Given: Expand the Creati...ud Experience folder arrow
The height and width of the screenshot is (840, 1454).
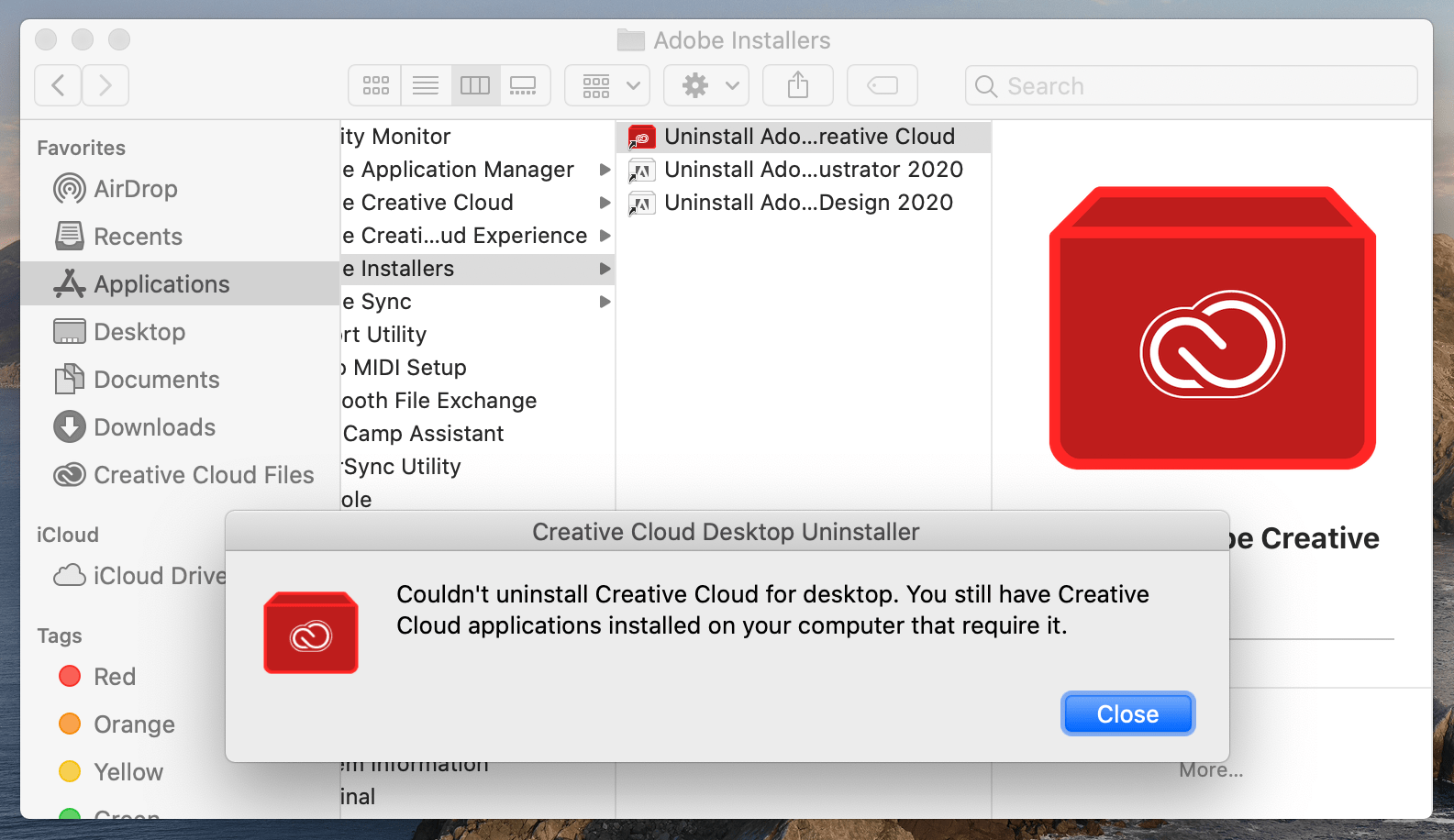Looking at the screenshot, I should 605,236.
